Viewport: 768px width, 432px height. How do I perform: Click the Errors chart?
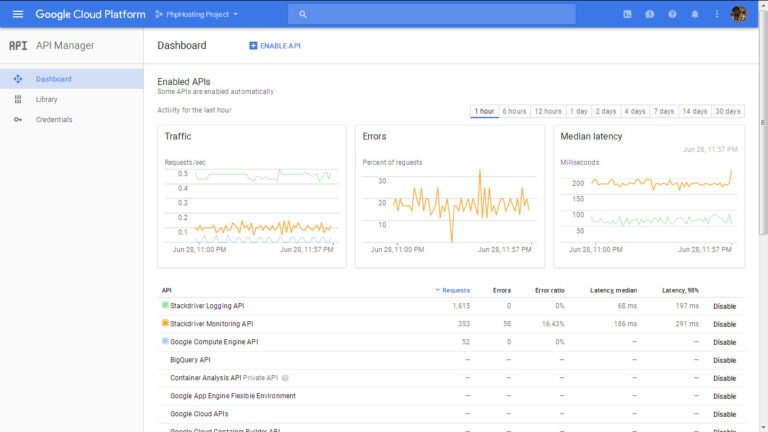click(x=450, y=196)
